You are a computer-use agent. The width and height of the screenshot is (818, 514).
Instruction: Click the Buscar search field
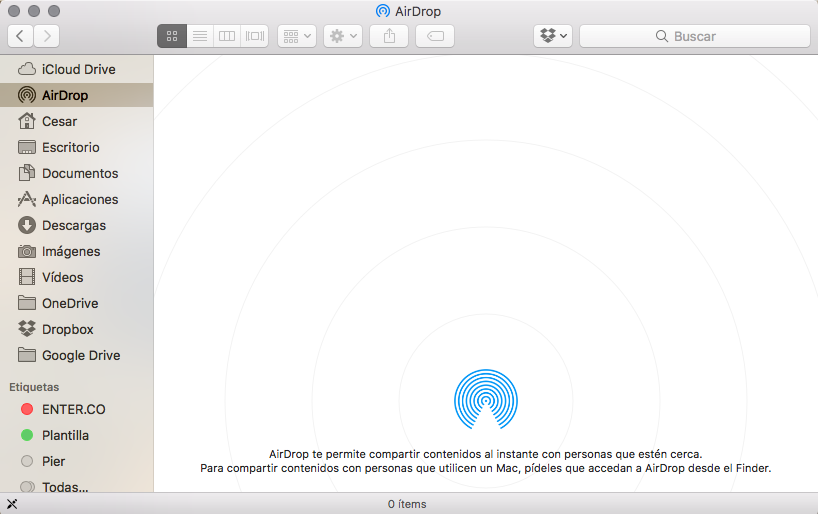click(695, 36)
